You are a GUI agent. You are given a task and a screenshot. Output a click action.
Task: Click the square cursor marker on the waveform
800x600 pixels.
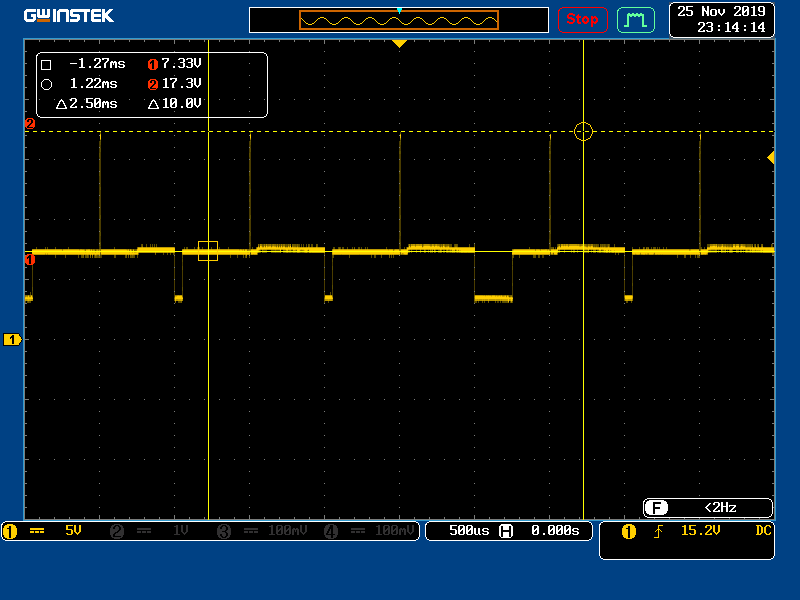[208, 251]
